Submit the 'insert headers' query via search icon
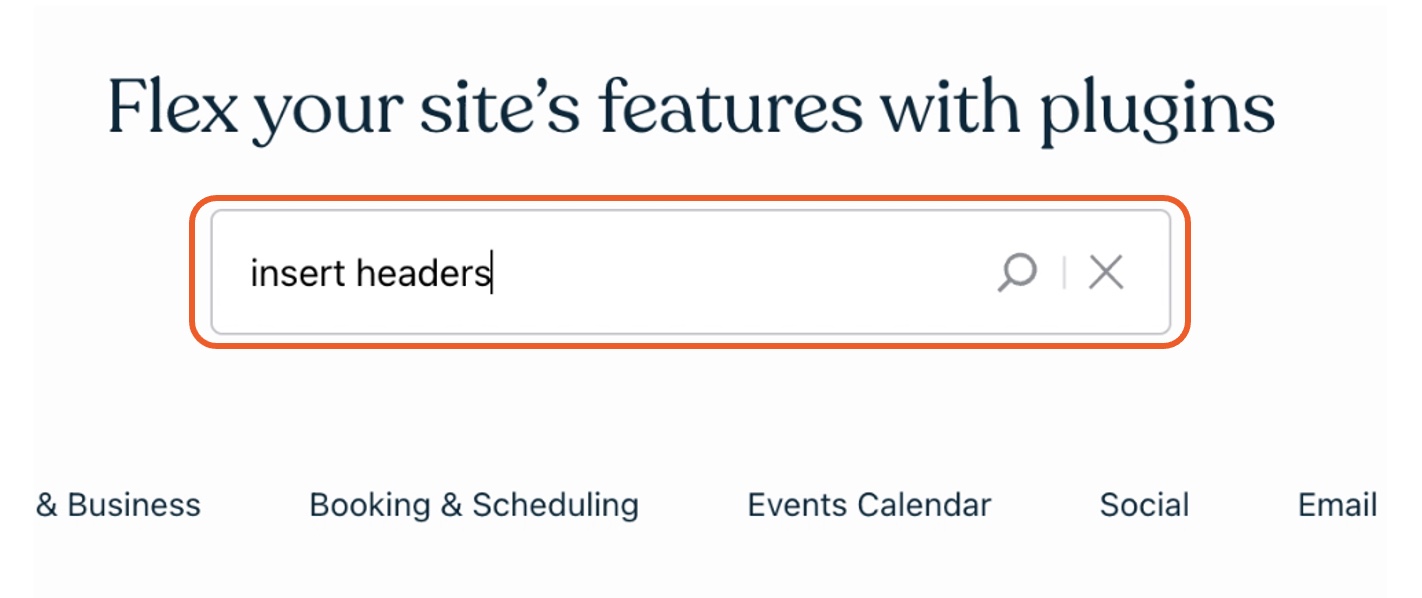Screen dimensions: 1422x598 pyautogui.click(x=1017, y=272)
